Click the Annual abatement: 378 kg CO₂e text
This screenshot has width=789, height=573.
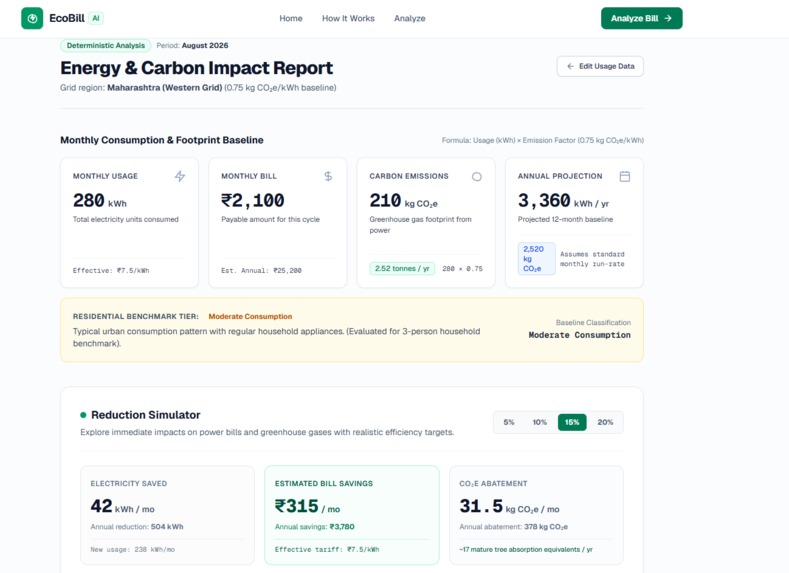pos(513,527)
